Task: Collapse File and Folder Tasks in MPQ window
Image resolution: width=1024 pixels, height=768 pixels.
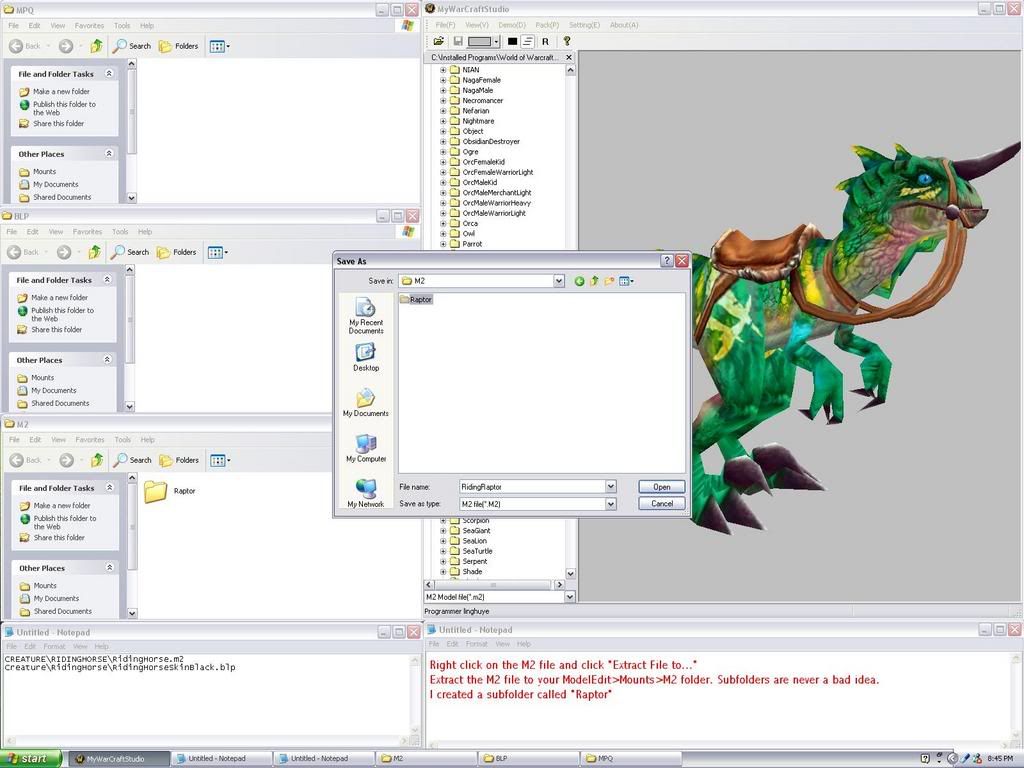Action: coord(109,74)
